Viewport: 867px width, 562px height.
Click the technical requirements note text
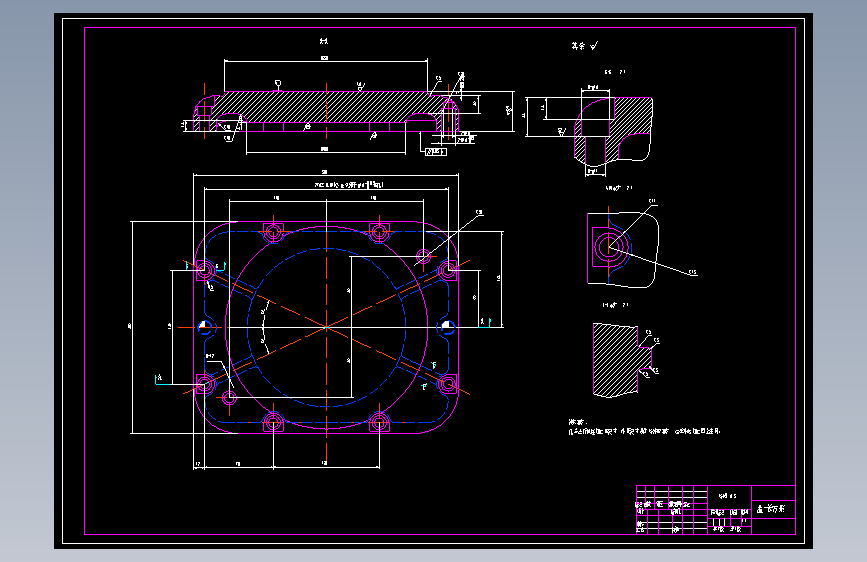[x=644, y=426]
